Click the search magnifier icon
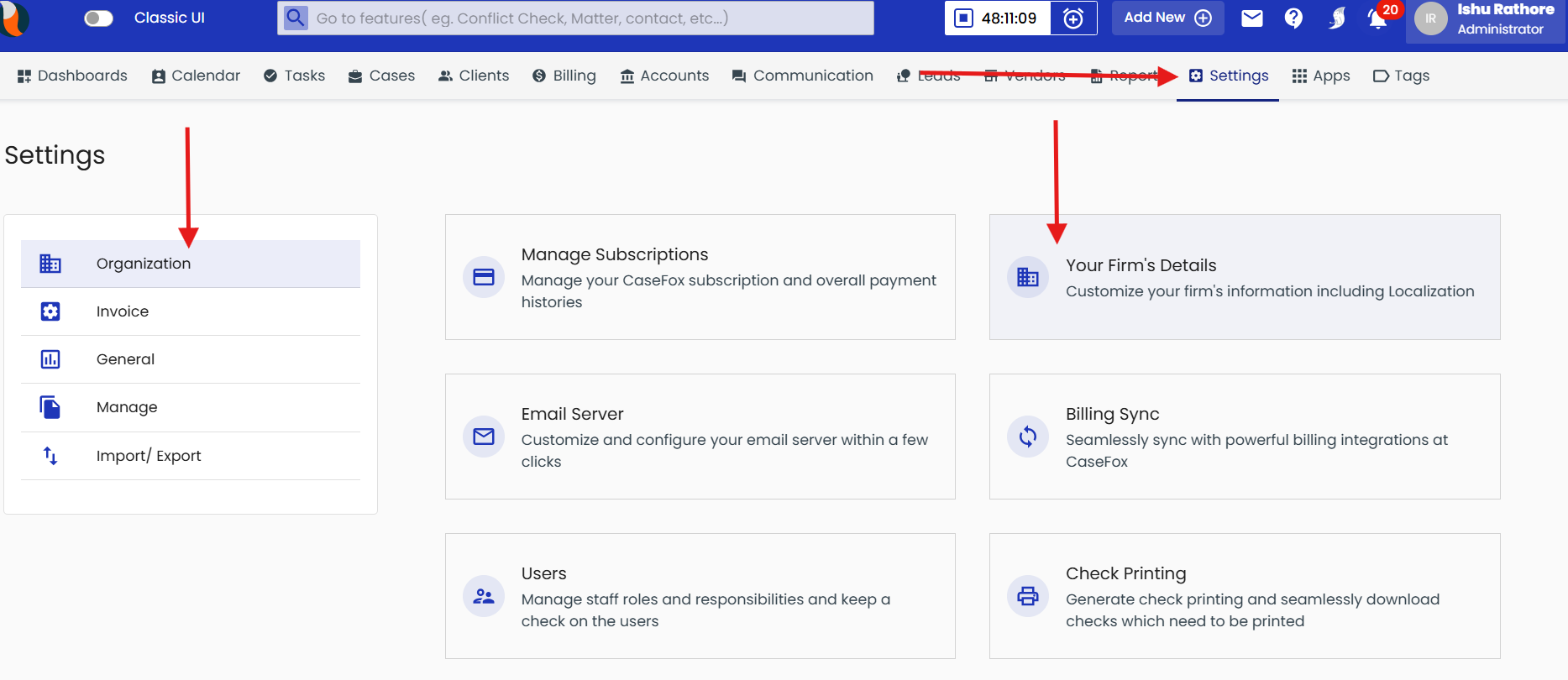The height and width of the screenshot is (680, 1568). pos(296,18)
